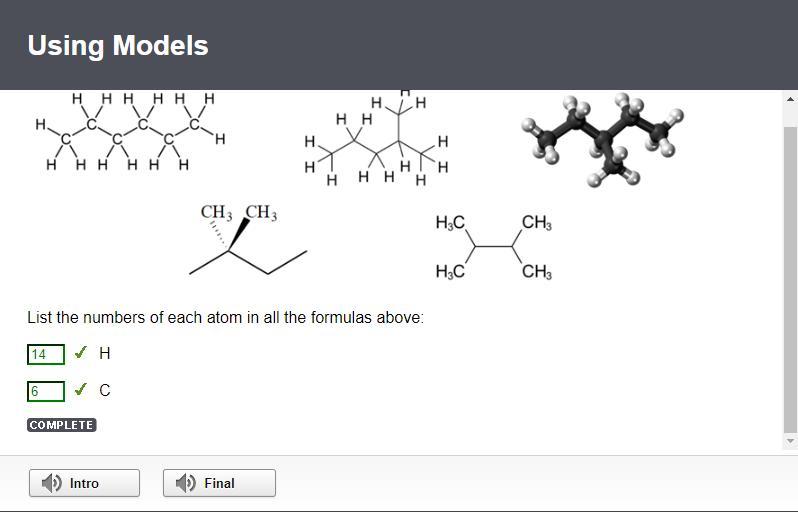Click the Using Models heading
This screenshot has height=512, width=798.
click(x=118, y=46)
